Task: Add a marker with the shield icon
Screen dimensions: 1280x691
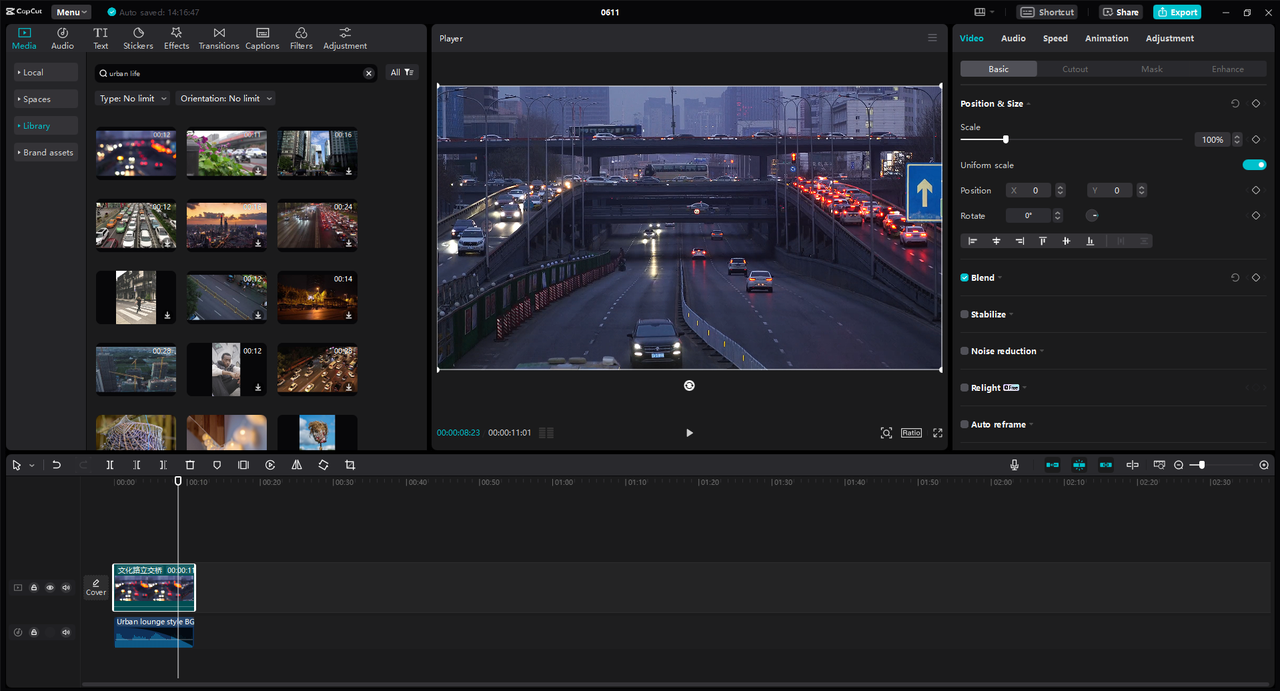Action: pyautogui.click(x=217, y=465)
